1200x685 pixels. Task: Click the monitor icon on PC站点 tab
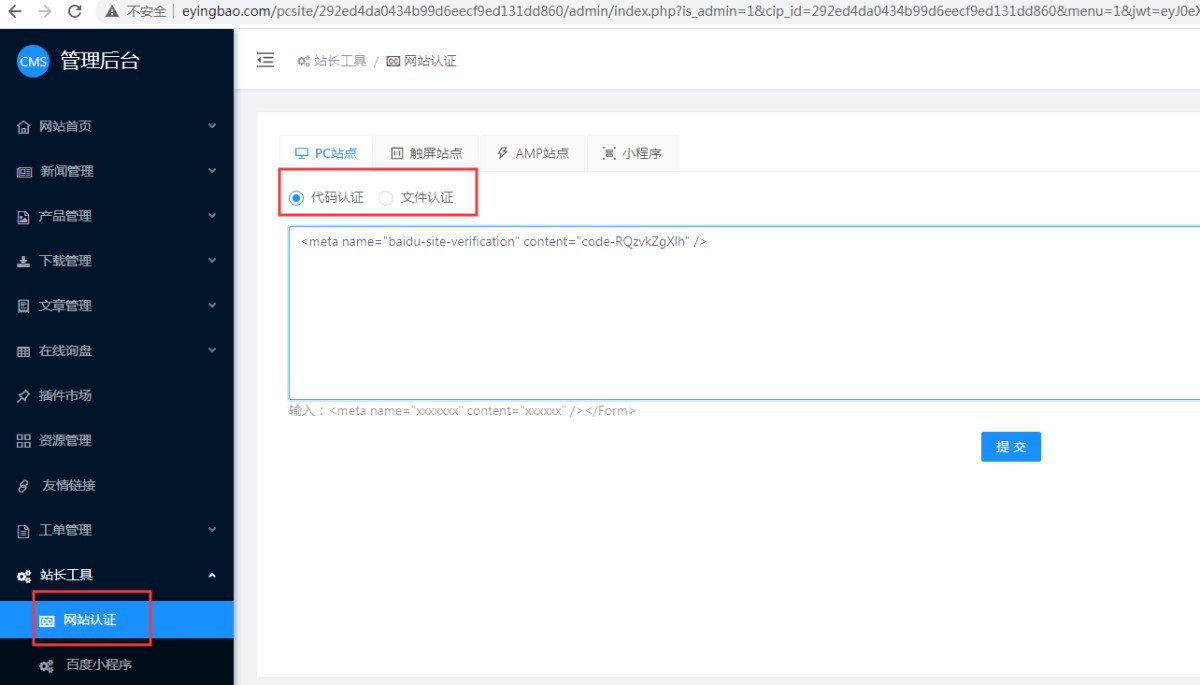[x=301, y=154]
